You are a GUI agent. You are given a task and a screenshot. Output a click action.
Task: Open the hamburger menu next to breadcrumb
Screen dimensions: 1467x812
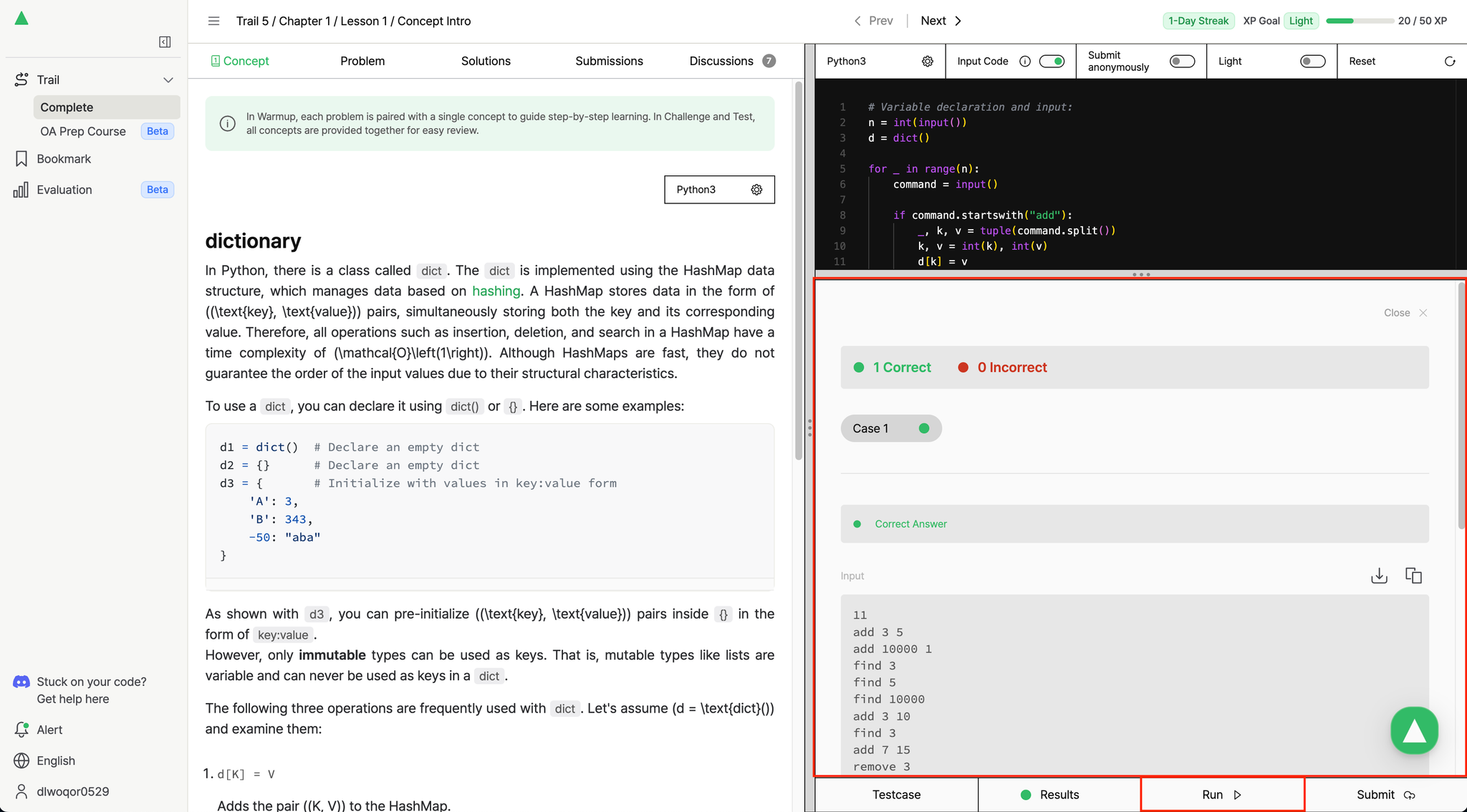coord(213,21)
